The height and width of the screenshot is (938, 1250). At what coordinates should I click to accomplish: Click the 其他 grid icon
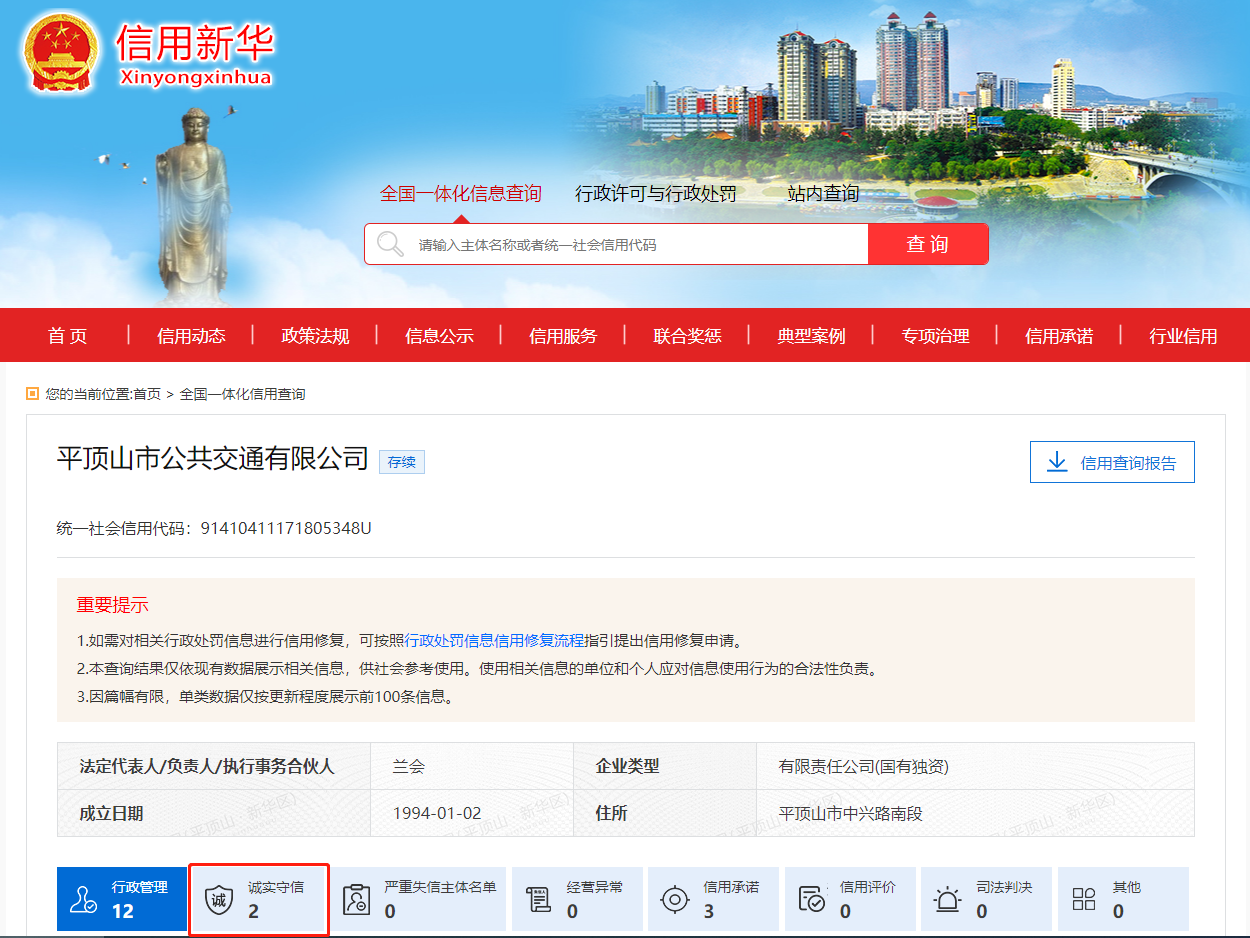click(x=1084, y=899)
